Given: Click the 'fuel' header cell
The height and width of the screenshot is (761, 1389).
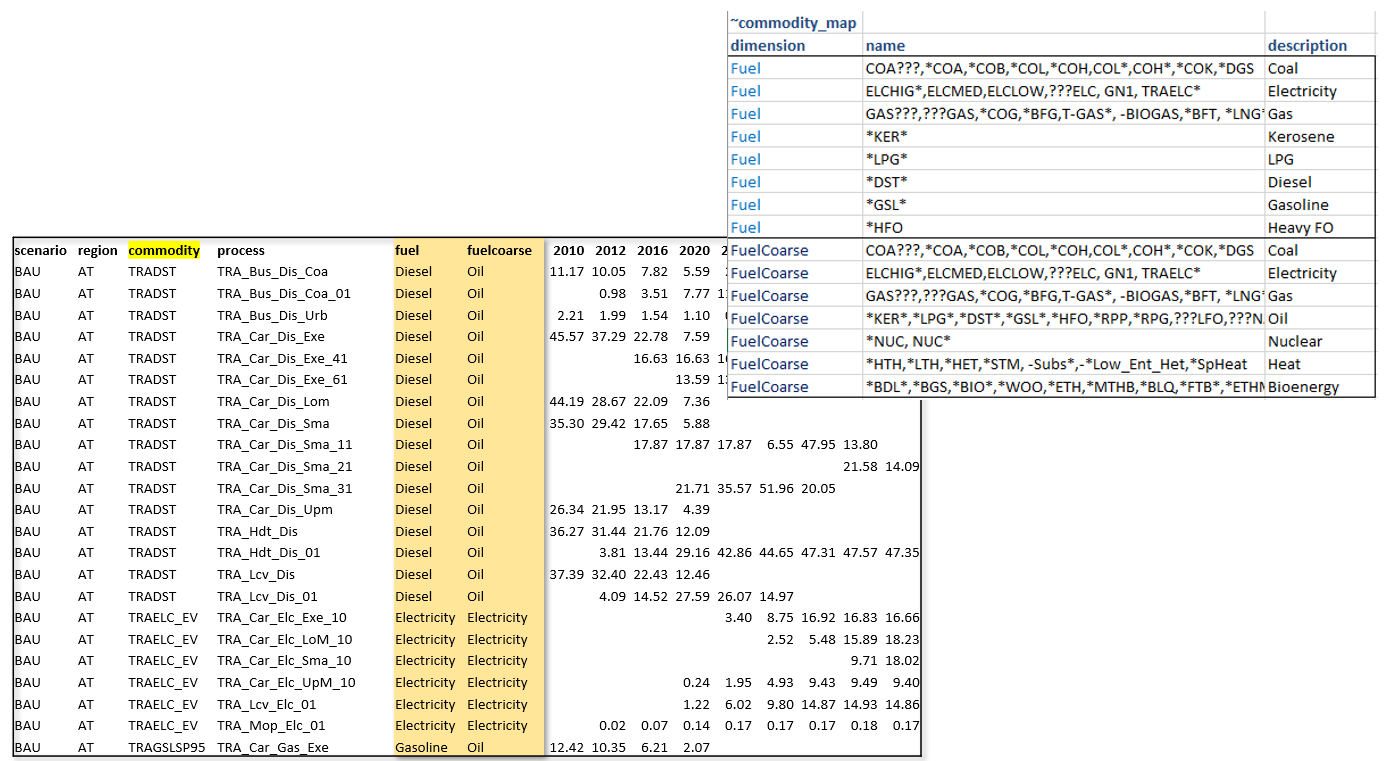Looking at the screenshot, I should click(x=407, y=250).
